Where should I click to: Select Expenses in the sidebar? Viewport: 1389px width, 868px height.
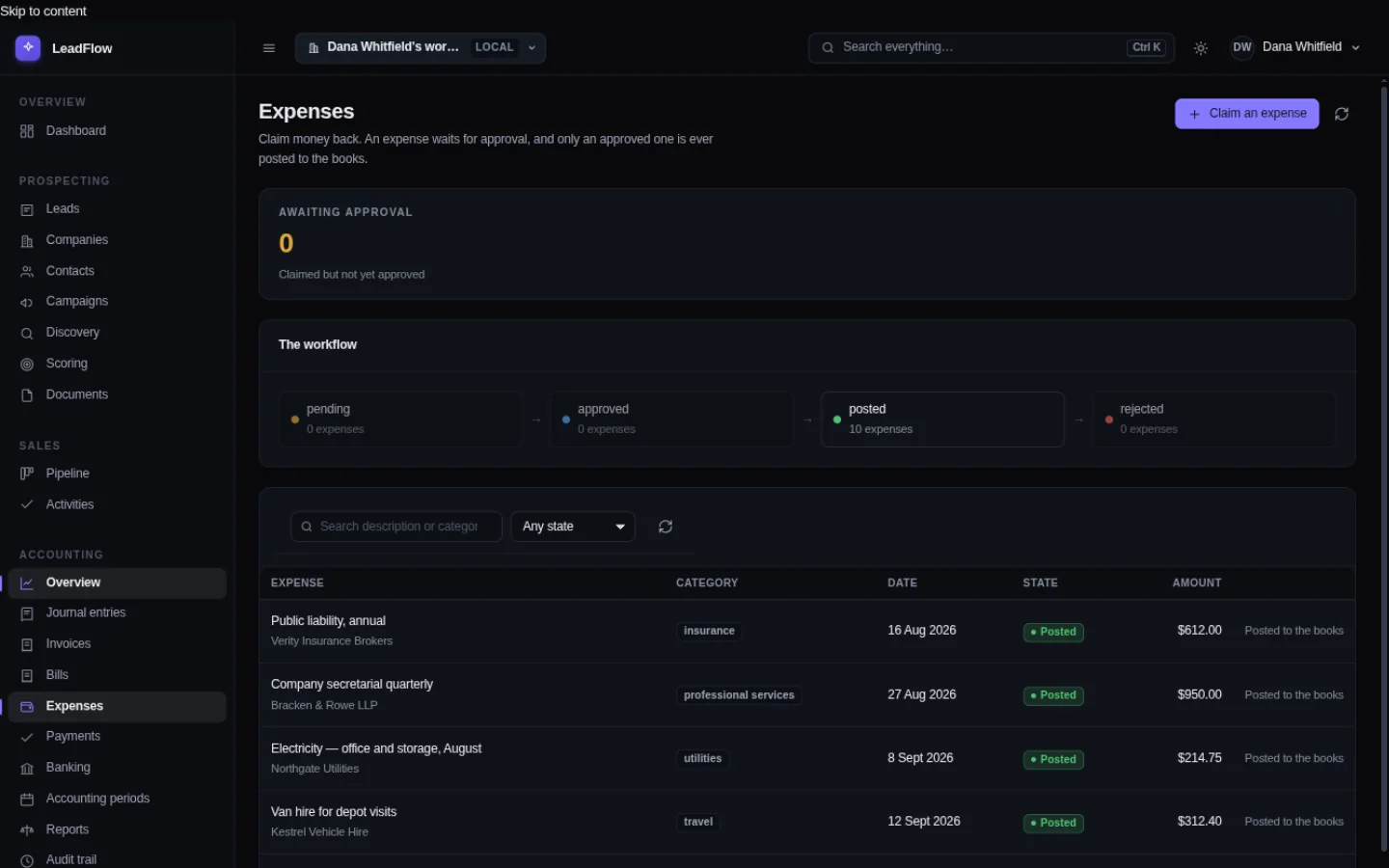117,706
